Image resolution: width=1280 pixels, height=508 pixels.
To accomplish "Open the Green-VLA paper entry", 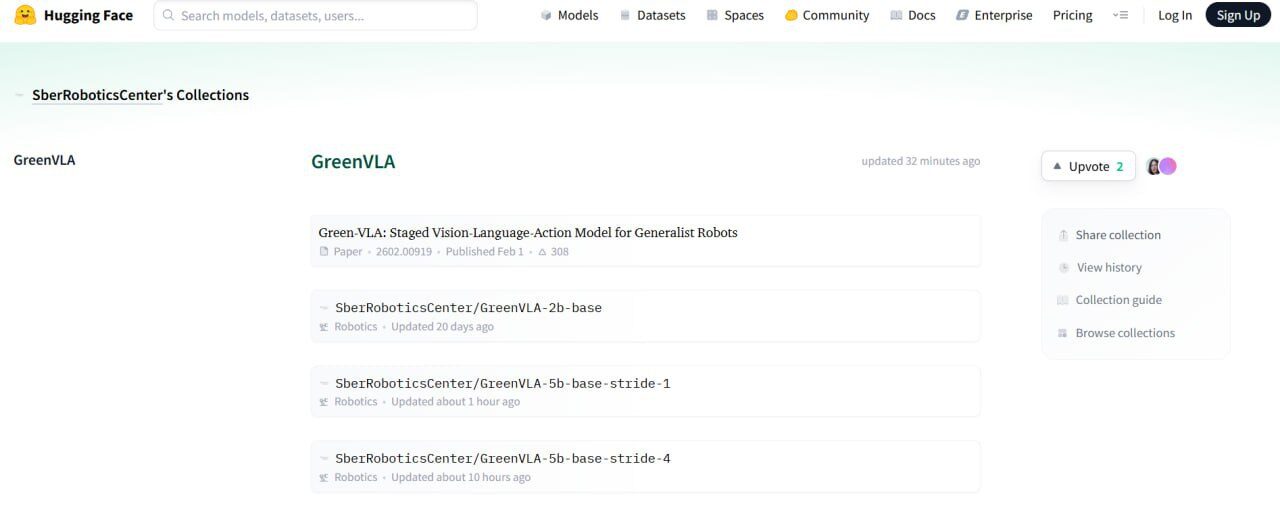I will pos(527,233).
